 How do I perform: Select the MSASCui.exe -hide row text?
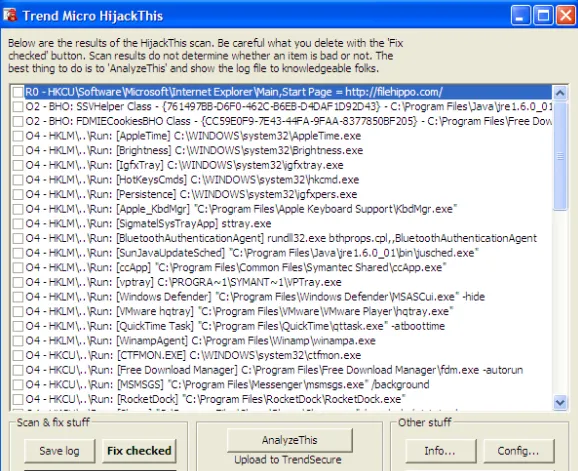point(255,297)
